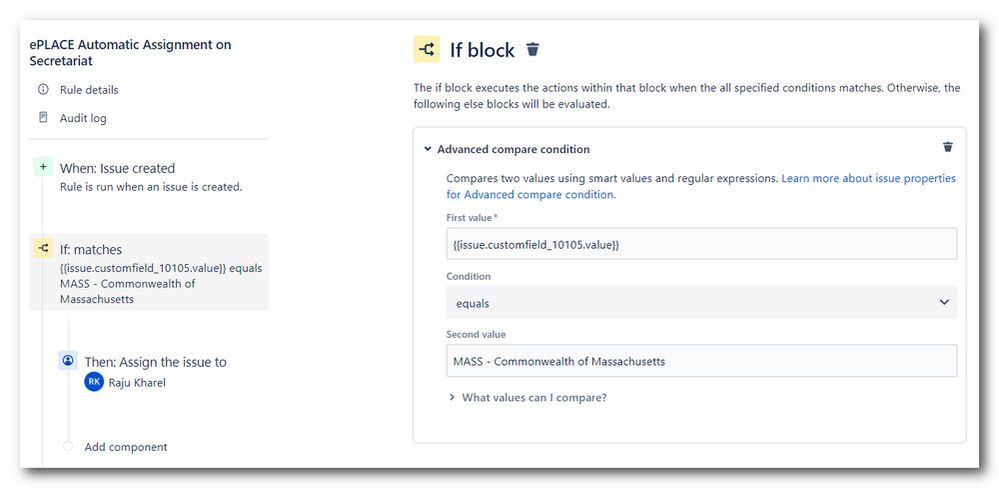Click Add component under Then action
The height and width of the screenshot is (488, 999).
(126, 447)
